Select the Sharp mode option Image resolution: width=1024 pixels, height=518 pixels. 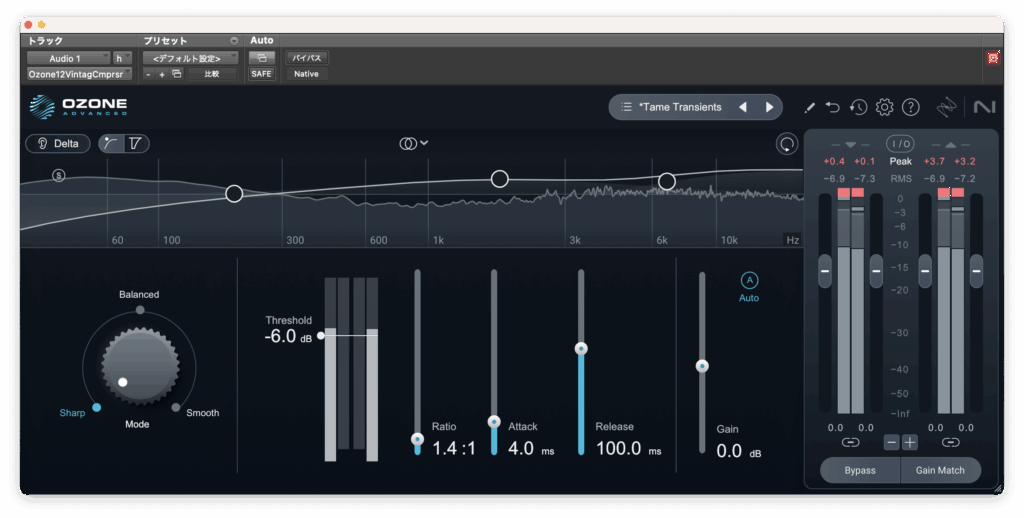pos(96,408)
